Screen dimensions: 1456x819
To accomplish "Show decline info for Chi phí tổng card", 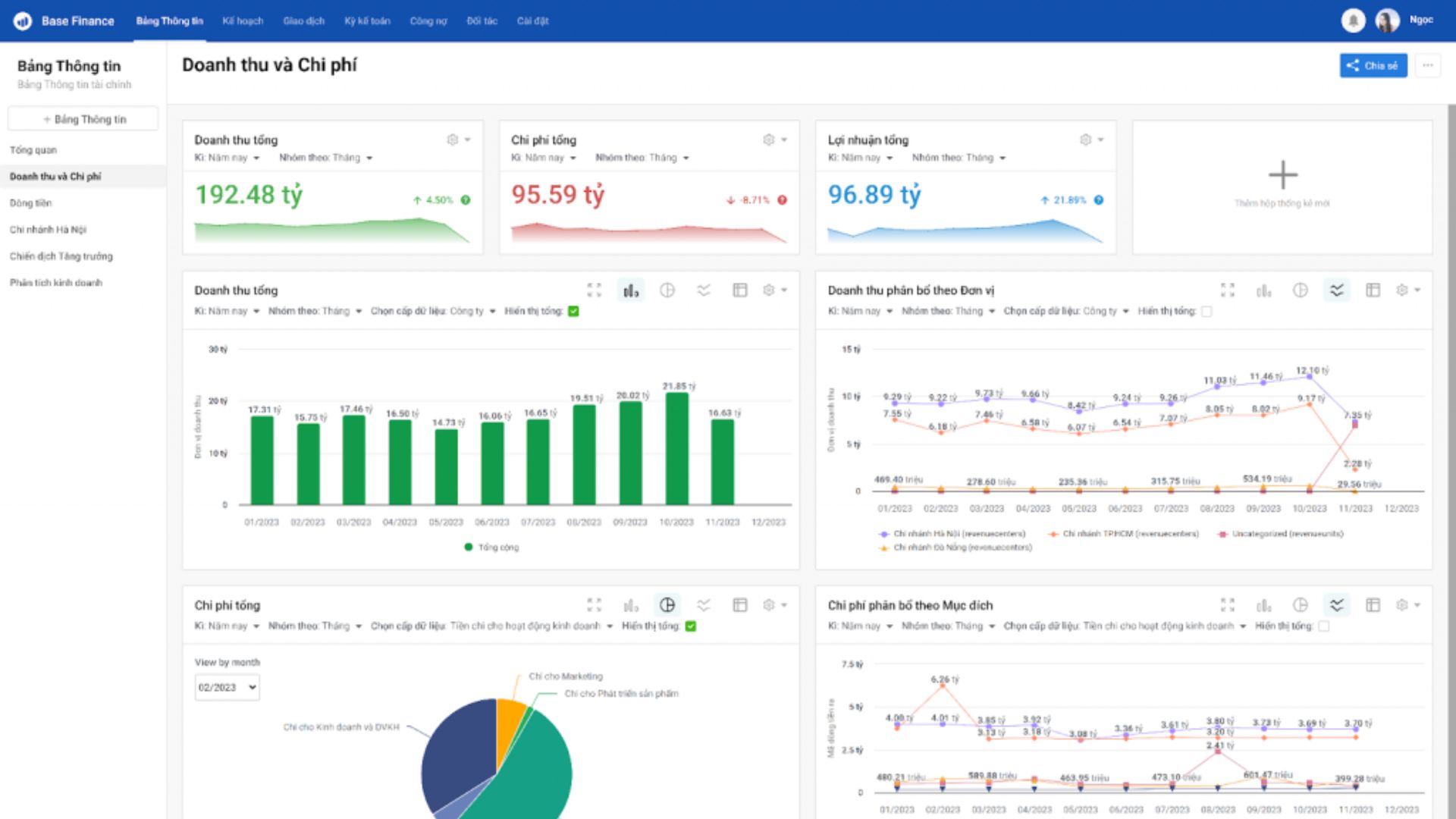I will [782, 200].
